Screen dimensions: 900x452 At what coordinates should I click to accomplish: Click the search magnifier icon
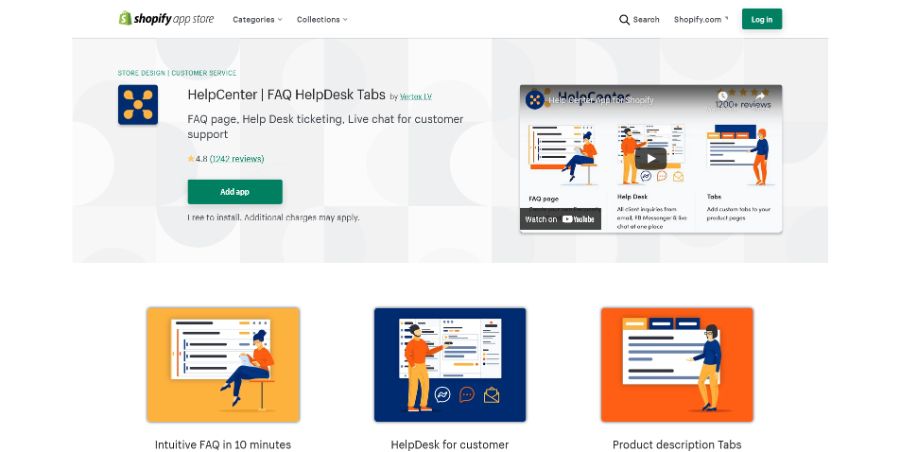click(x=624, y=20)
